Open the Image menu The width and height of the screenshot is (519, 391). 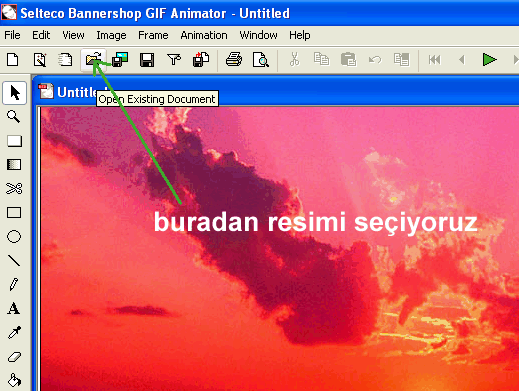[111, 35]
